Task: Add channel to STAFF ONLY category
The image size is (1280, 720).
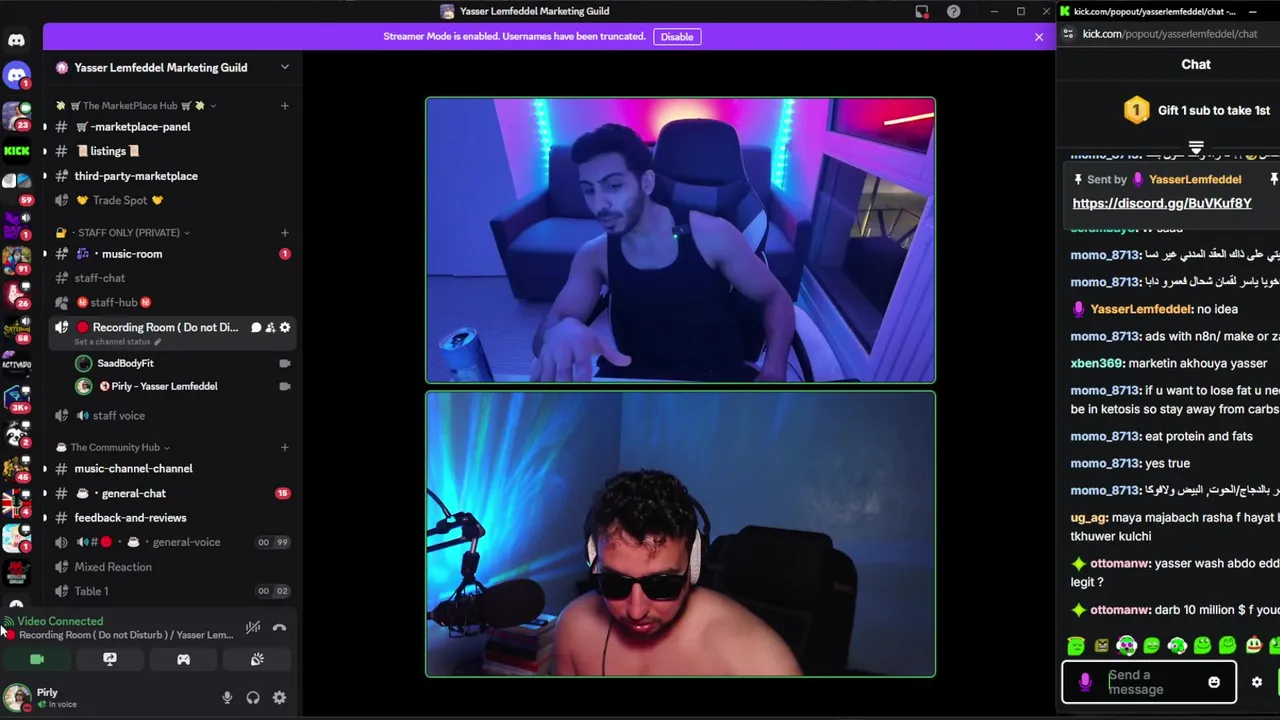Action: click(284, 232)
